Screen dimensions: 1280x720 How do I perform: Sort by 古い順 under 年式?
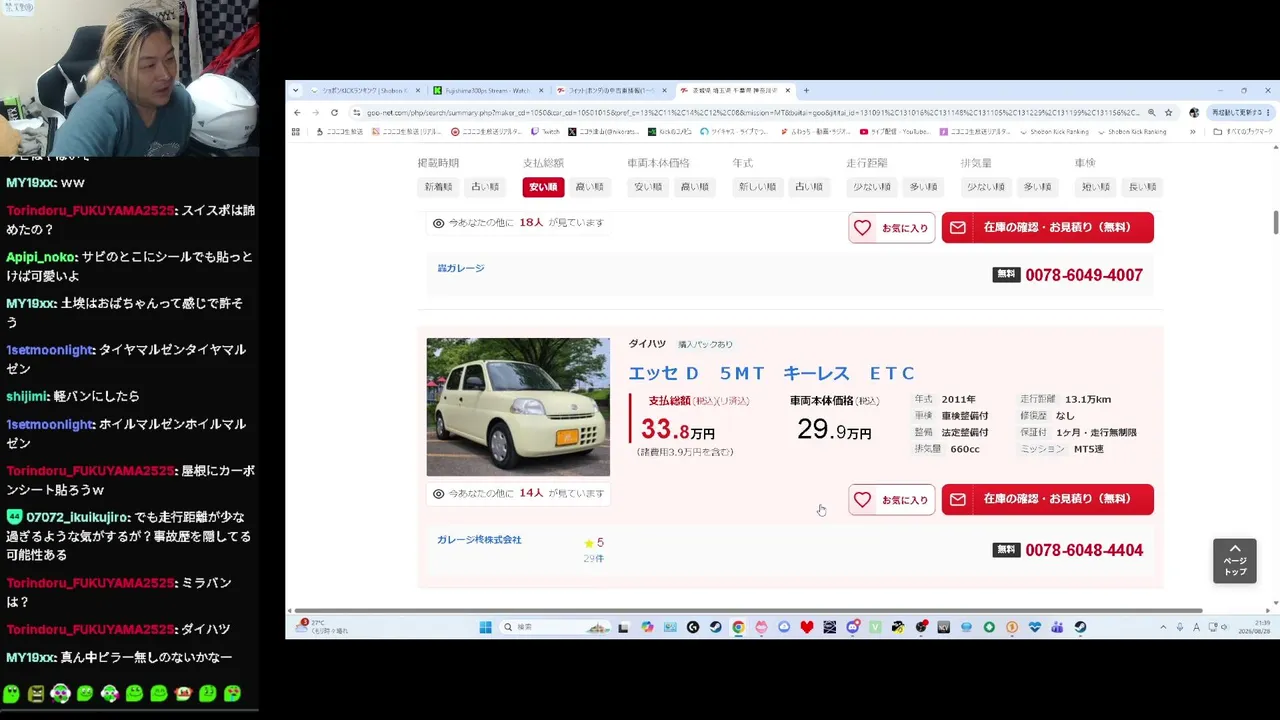click(809, 187)
